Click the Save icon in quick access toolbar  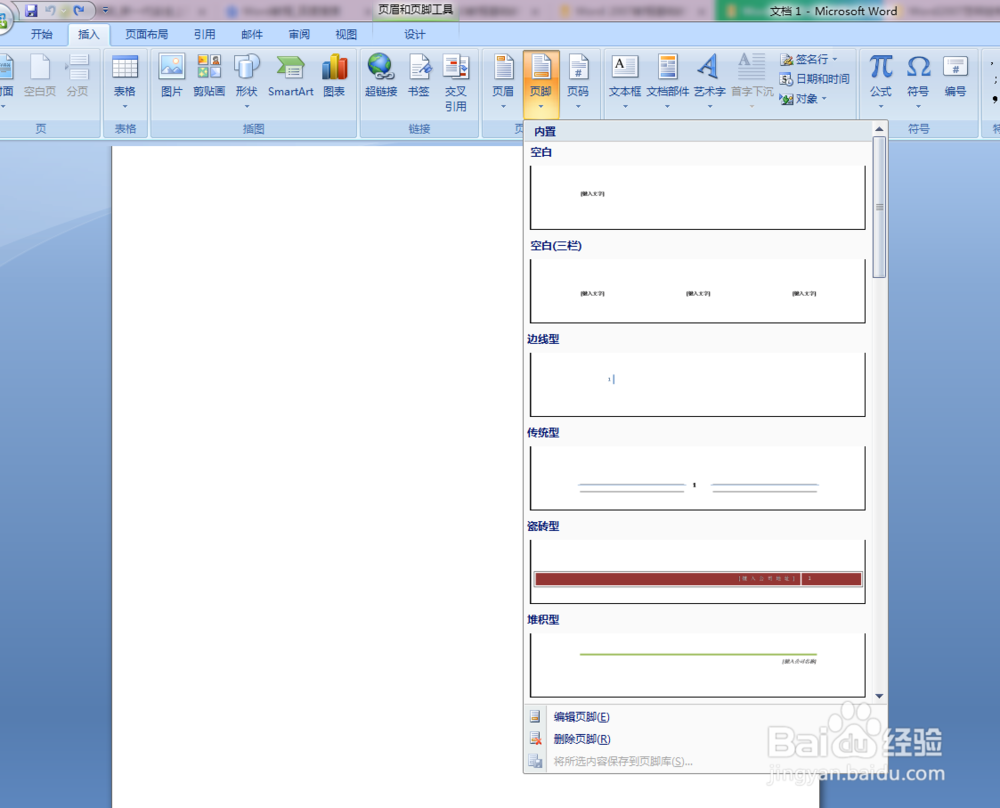coord(31,10)
